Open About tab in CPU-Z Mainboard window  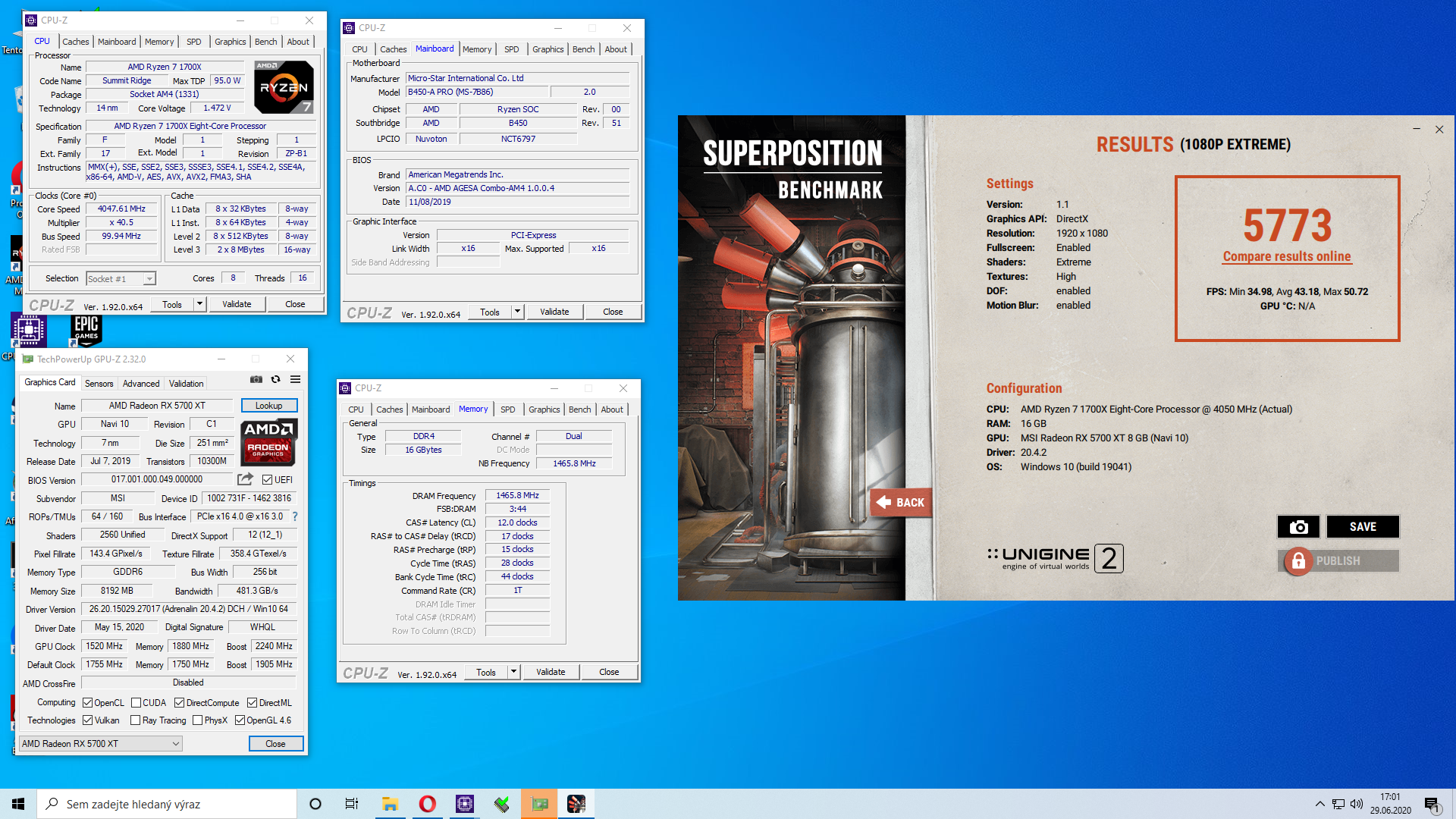(x=616, y=49)
